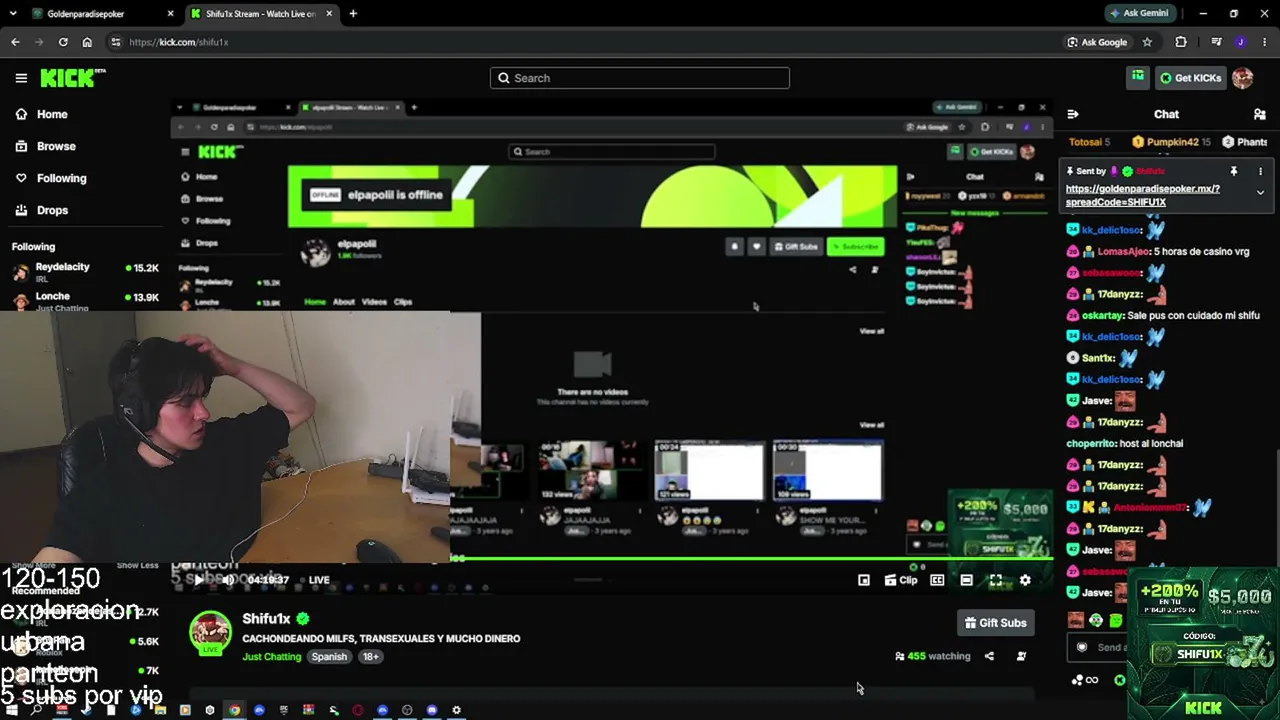
Task: Go to the browser home page
Action: 87,42
